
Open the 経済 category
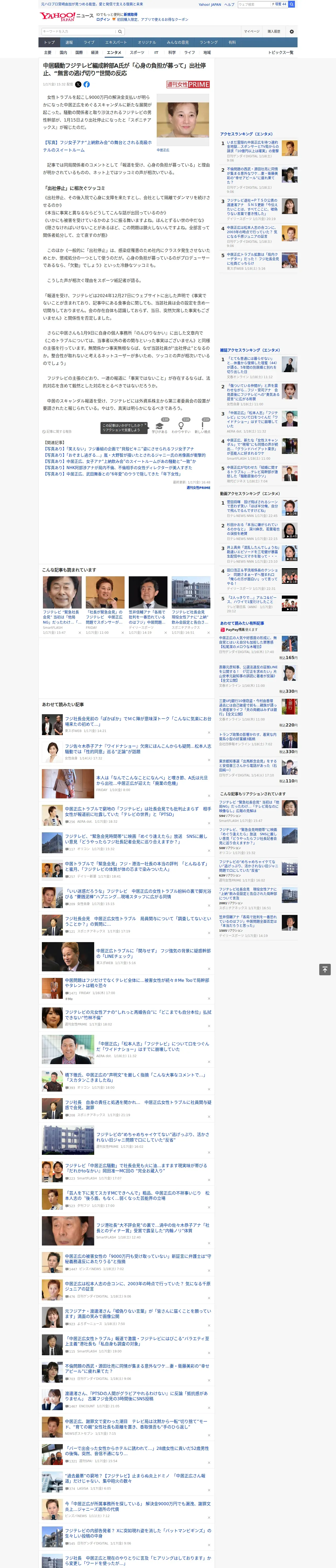[94, 52]
